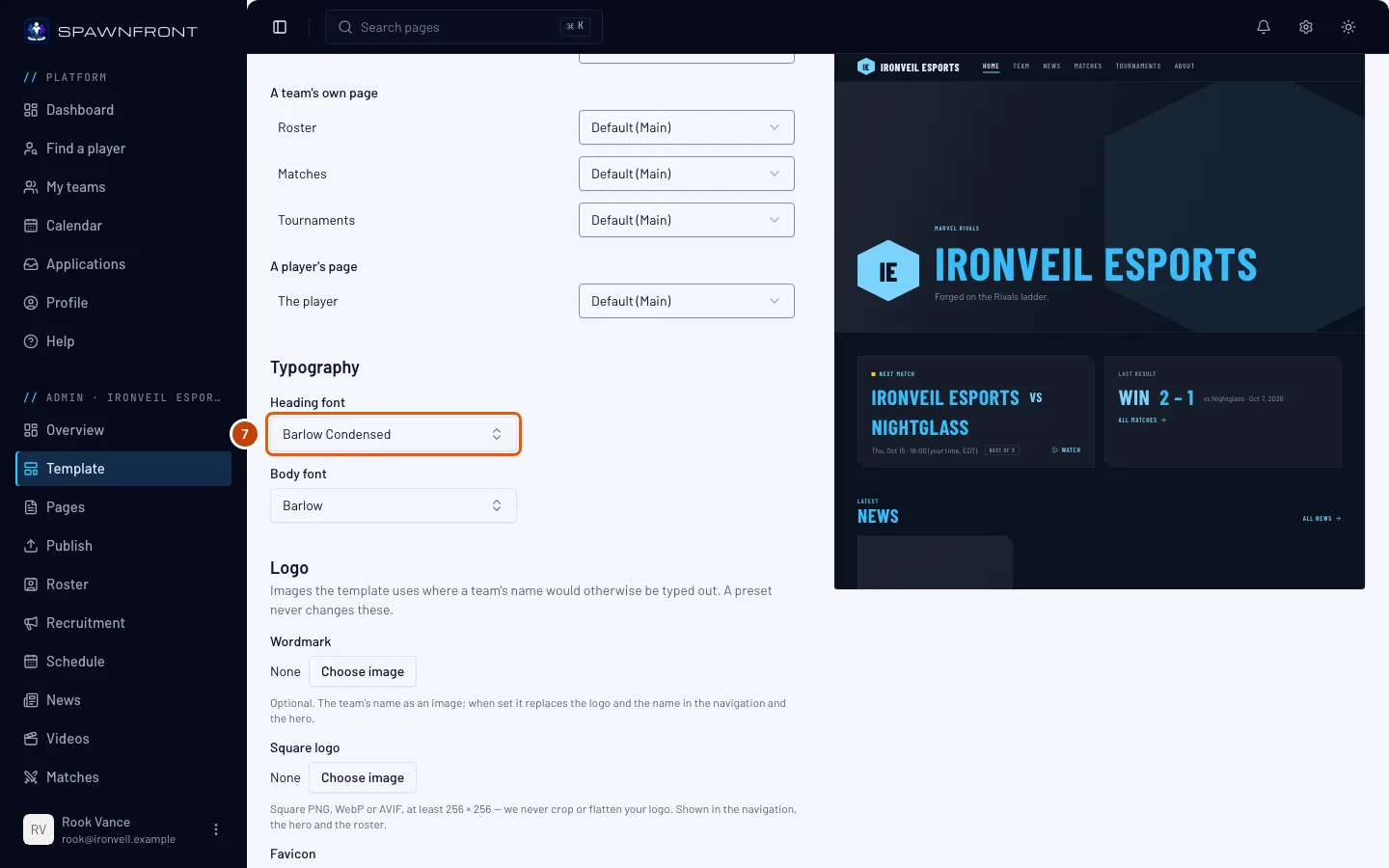The height and width of the screenshot is (868, 1389).
Task: Open the Heading font Barlow Condensed selector
Action: pyautogui.click(x=394, y=434)
